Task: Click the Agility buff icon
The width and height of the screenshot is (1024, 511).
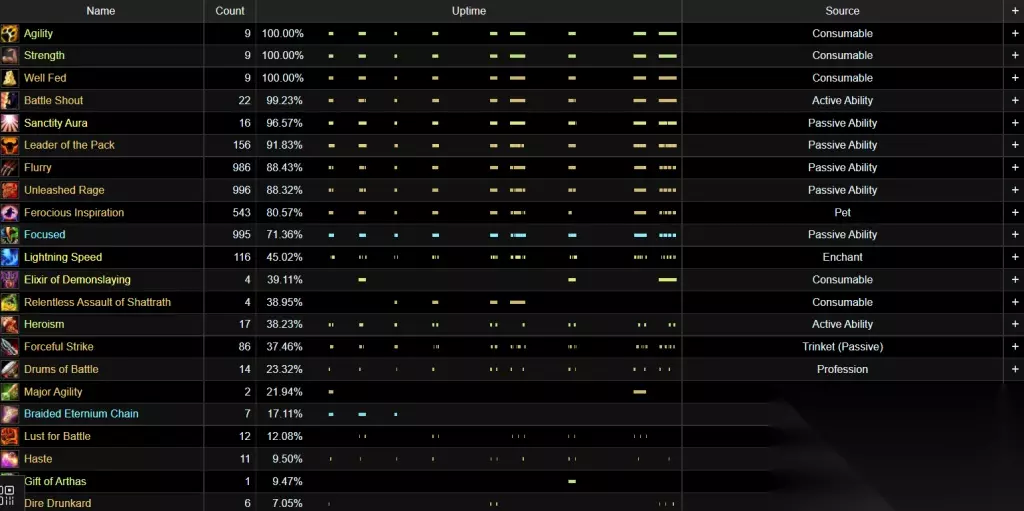Action: (9, 33)
